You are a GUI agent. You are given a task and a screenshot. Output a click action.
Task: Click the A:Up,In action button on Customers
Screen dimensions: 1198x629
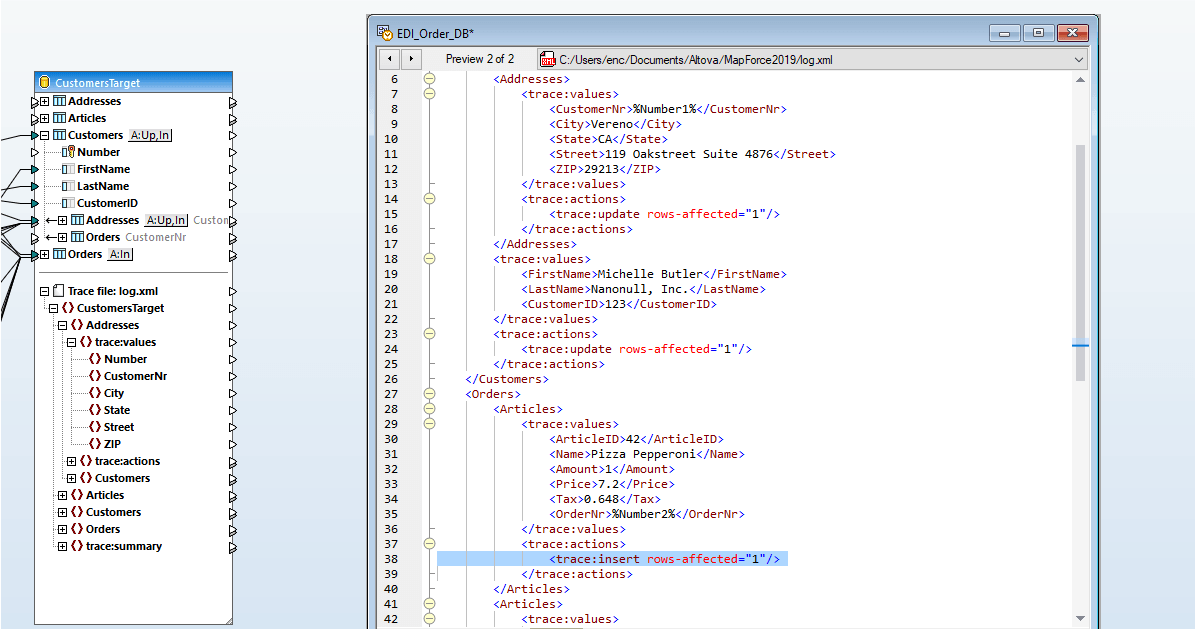(x=151, y=135)
